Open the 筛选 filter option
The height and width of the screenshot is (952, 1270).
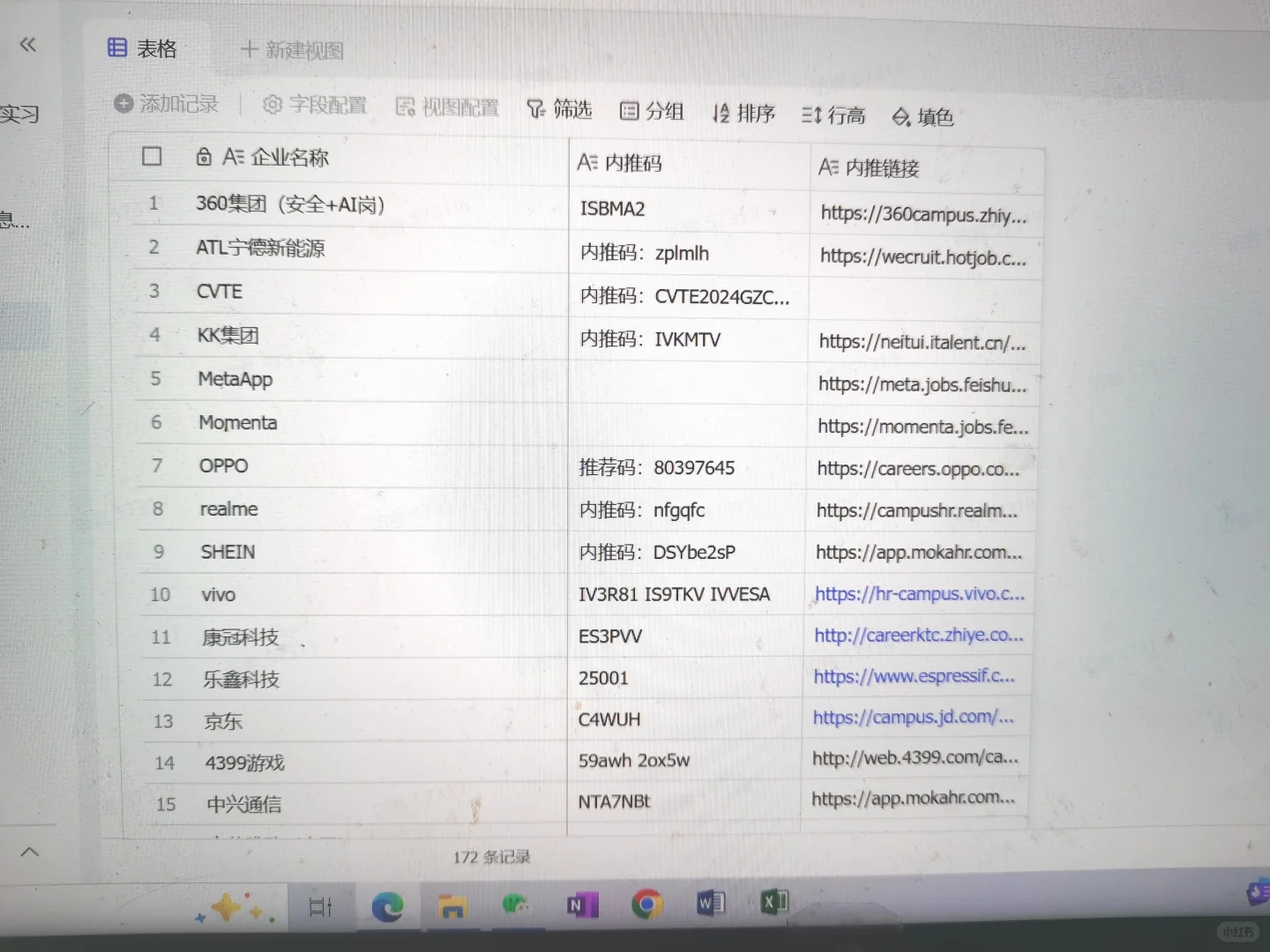pos(559,108)
